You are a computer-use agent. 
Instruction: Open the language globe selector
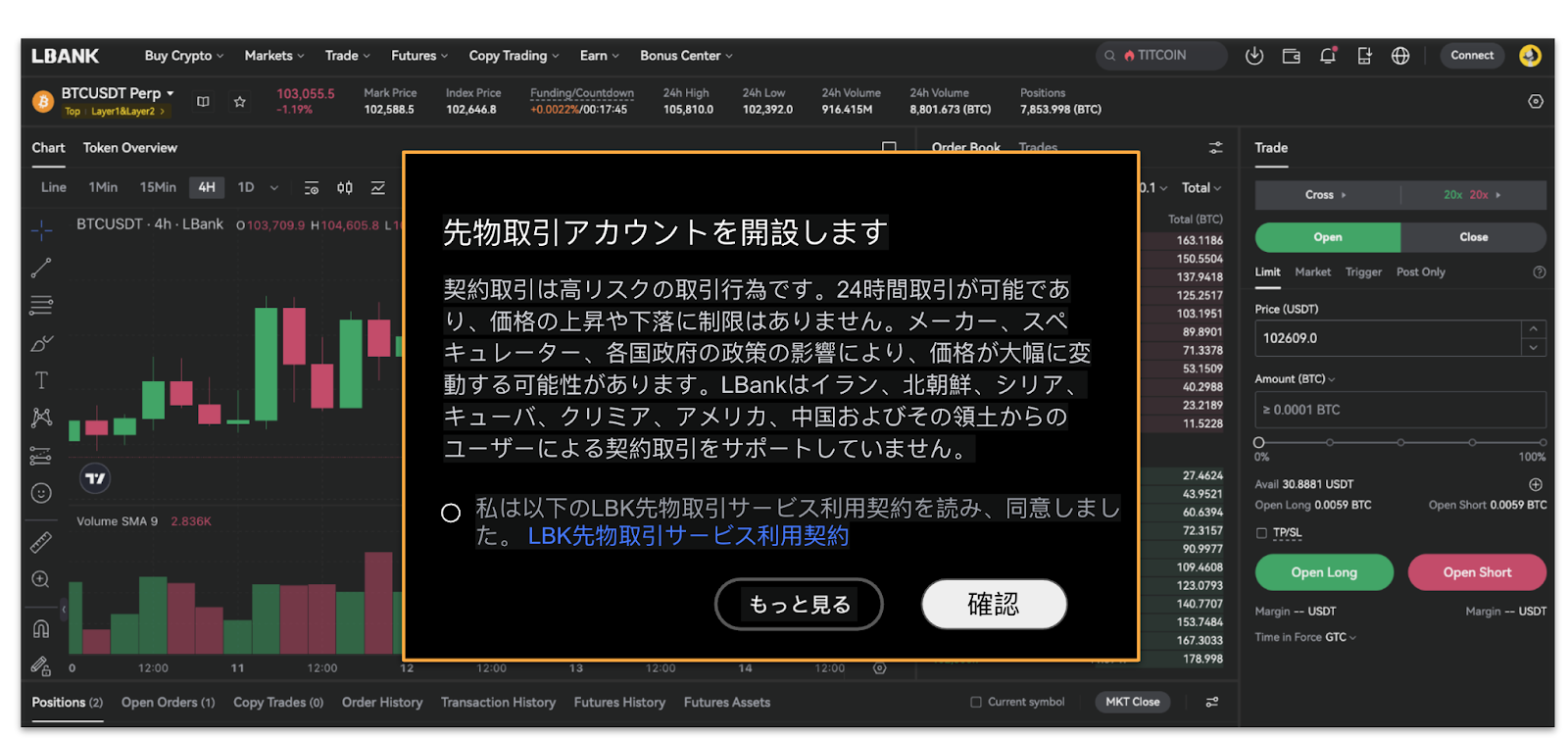(1400, 56)
